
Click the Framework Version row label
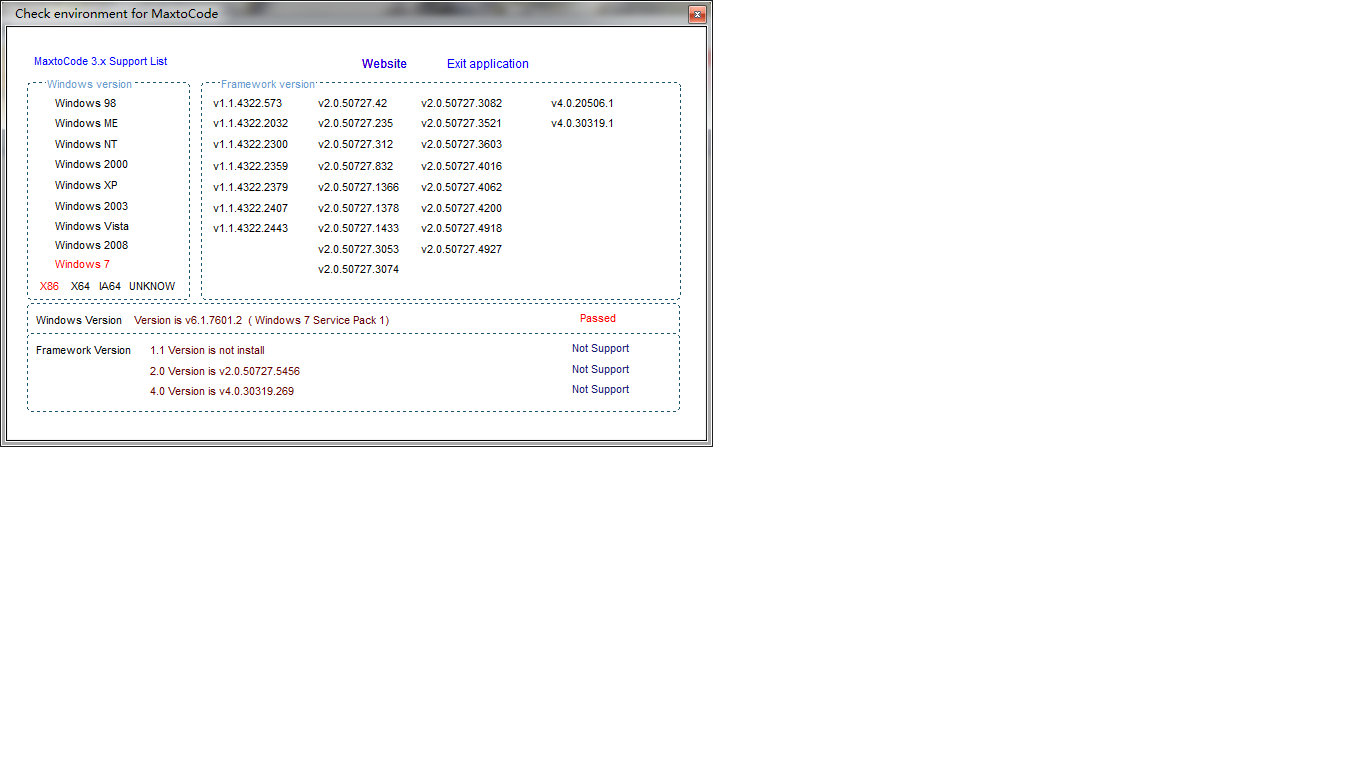point(84,350)
